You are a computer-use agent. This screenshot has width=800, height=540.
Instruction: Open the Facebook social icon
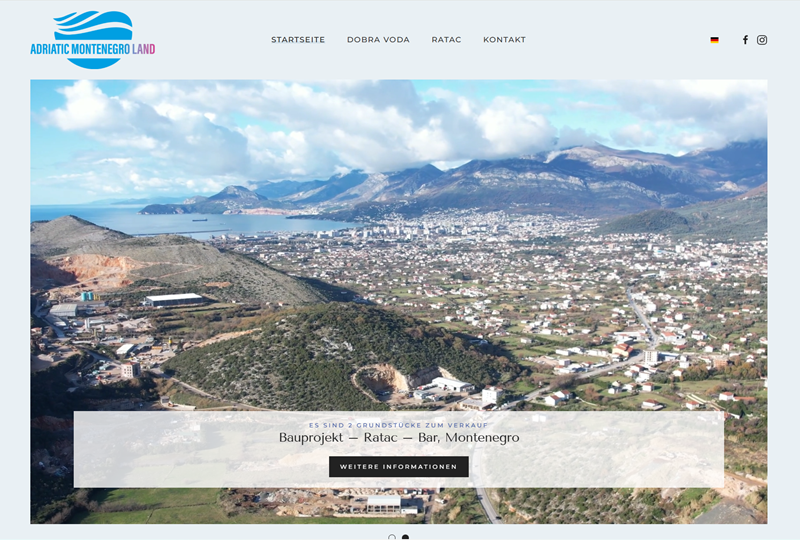coord(745,40)
